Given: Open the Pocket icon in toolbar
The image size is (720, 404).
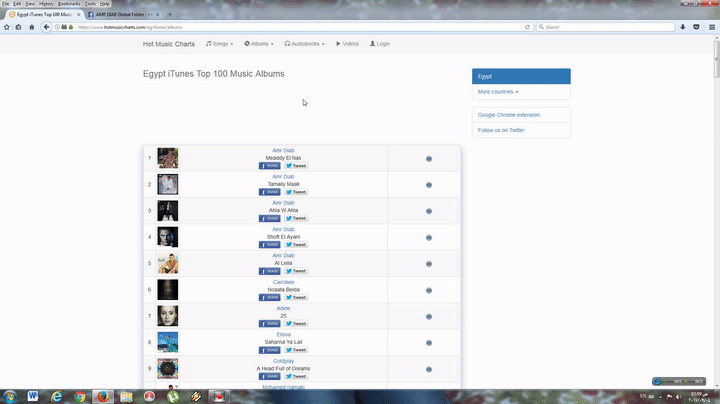Looking at the screenshot, I should tap(697, 27).
